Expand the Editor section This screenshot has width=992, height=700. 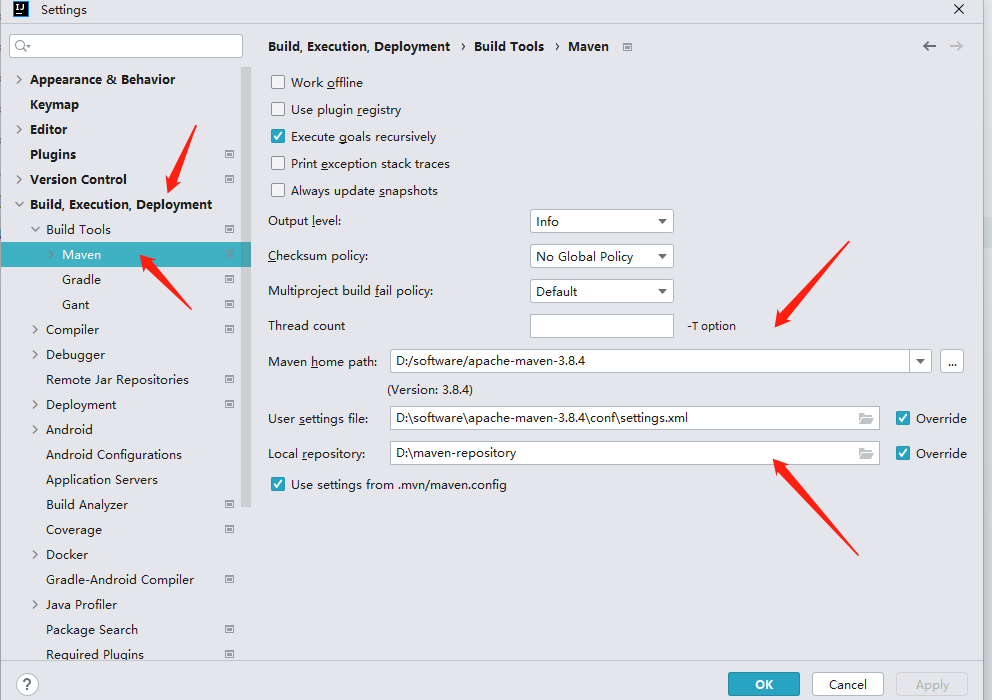[19, 129]
